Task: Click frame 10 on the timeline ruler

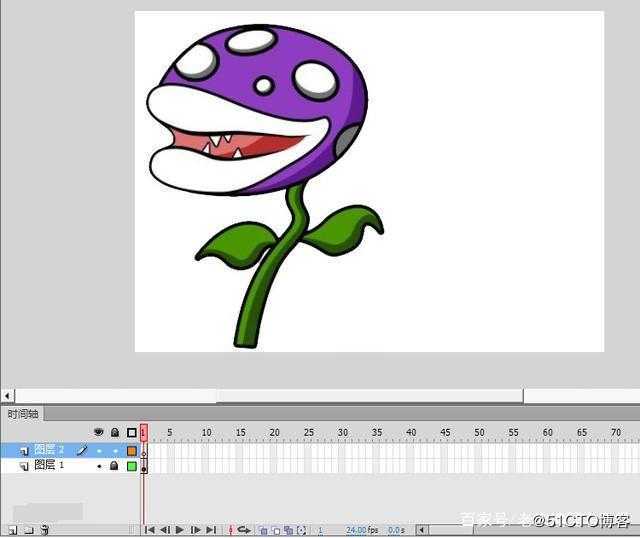Action: click(x=206, y=432)
